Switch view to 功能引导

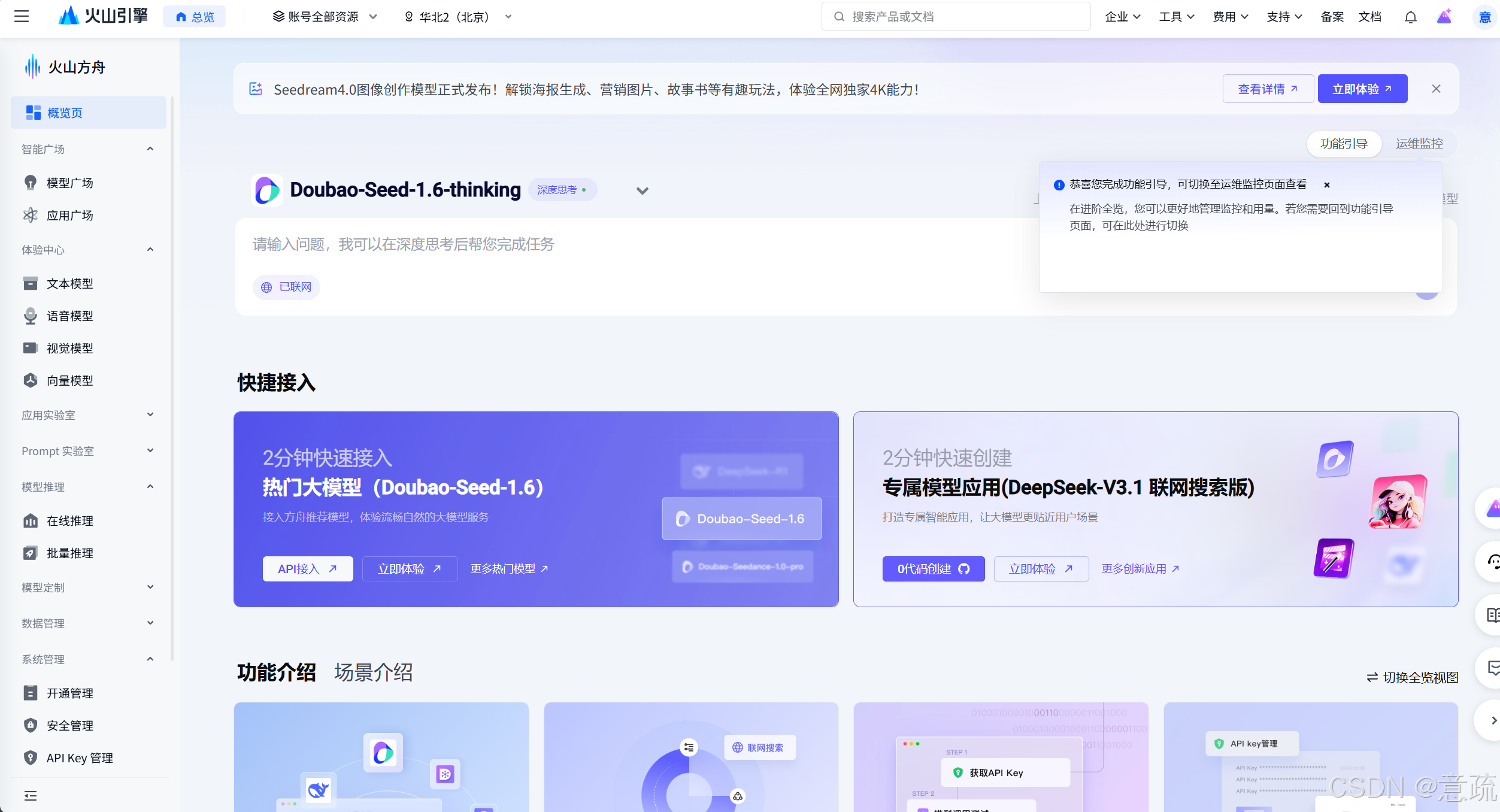(x=1344, y=144)
